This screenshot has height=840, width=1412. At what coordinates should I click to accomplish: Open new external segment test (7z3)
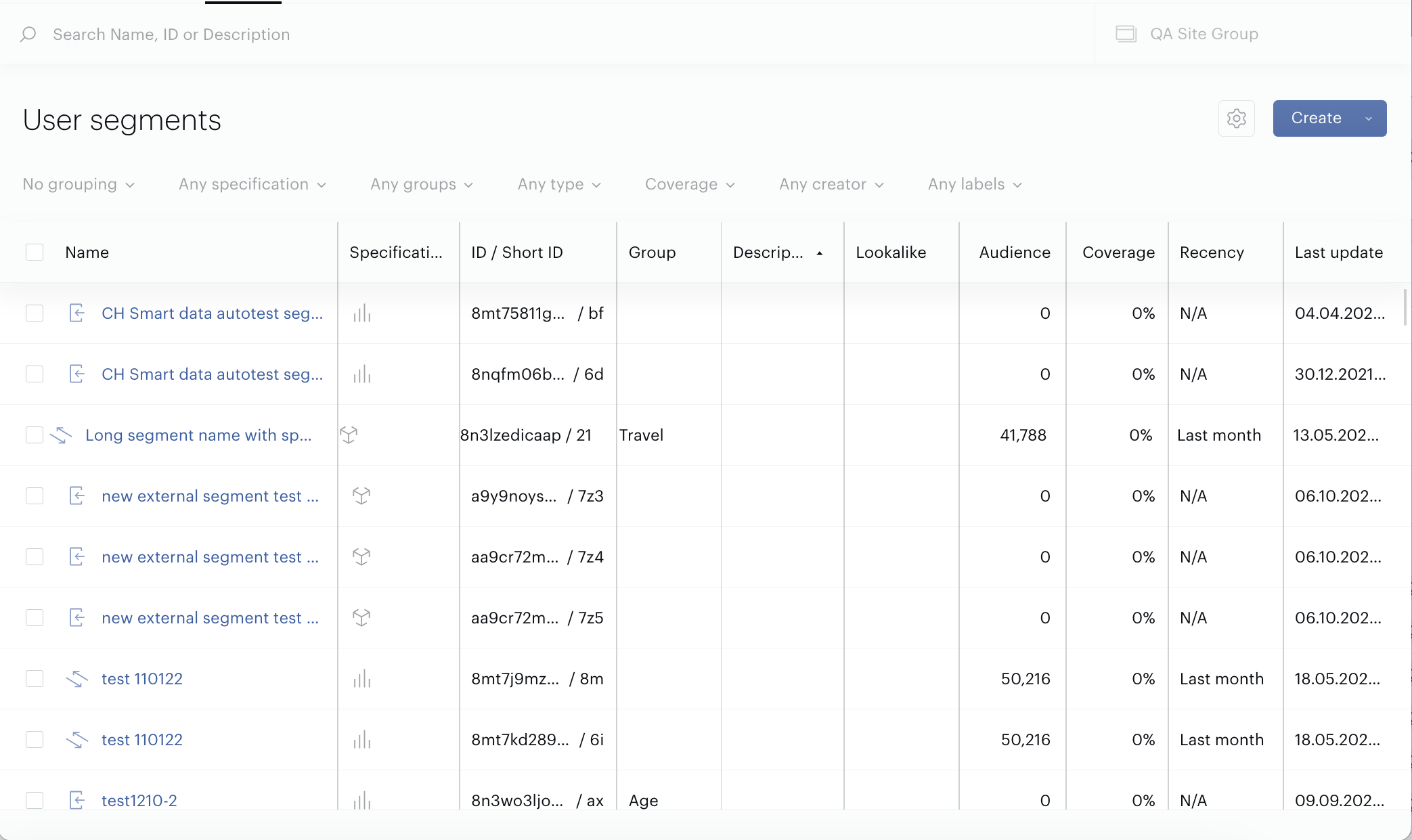[x=210, y=496]
